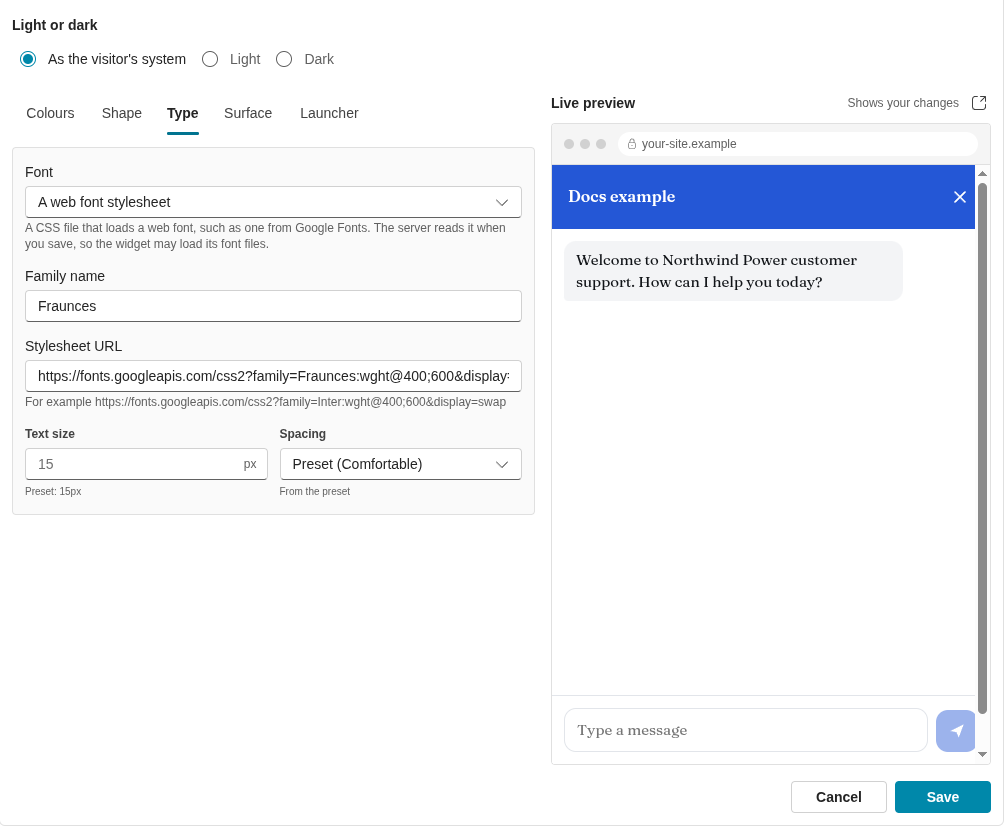The height and width of the screenshot is (827, 1004).
Task: Save the widget appearance changes
Action: pos(943,797)
